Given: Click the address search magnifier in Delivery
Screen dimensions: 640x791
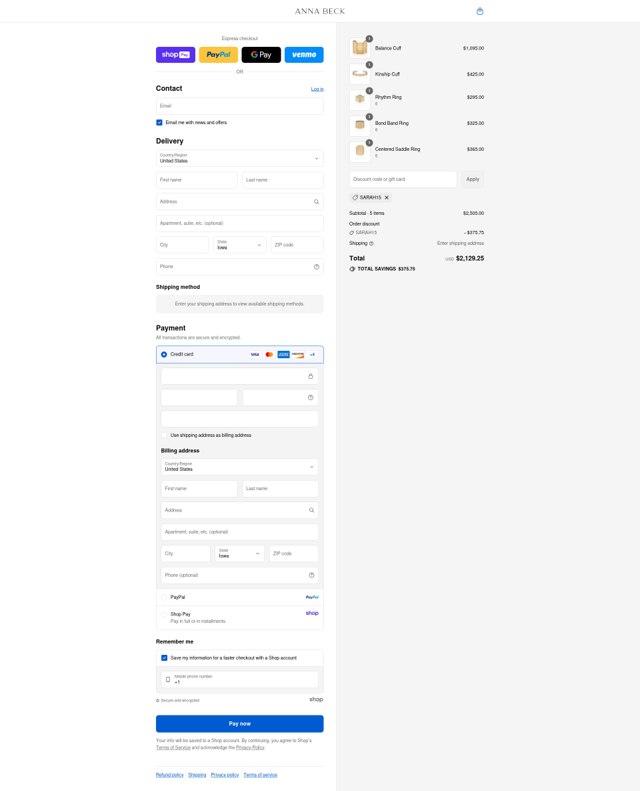Looking at the screenshot, I should point(316,202).
